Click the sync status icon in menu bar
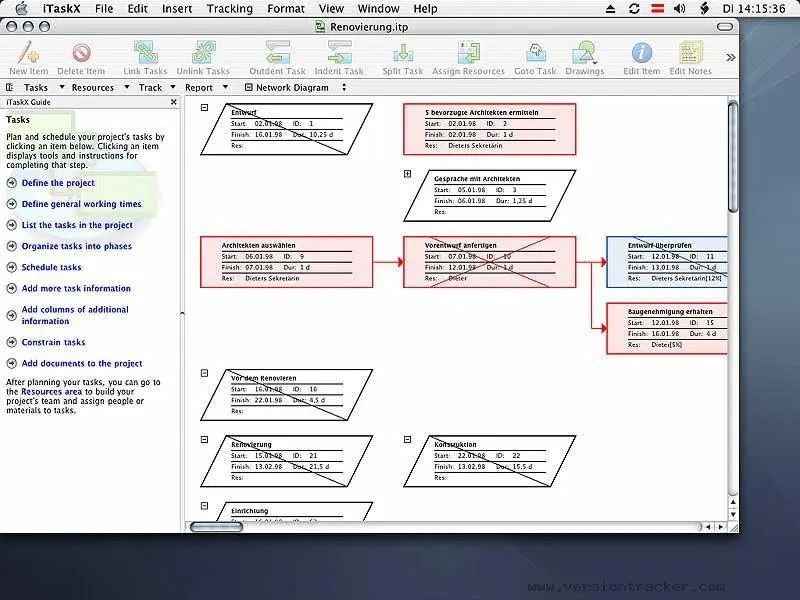This screenshot has width=800, height=600. 634,9
